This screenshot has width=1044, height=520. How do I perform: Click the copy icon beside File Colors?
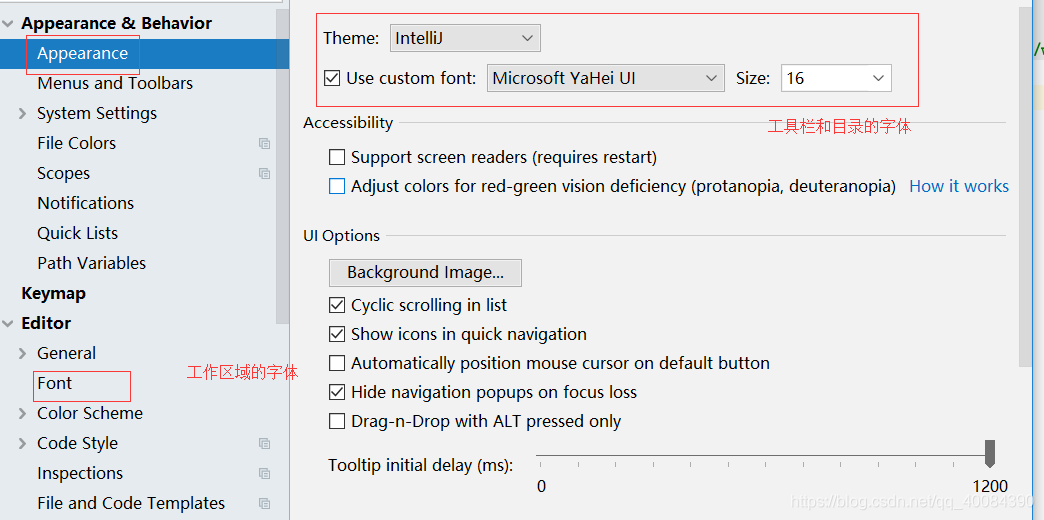(264, 143)
